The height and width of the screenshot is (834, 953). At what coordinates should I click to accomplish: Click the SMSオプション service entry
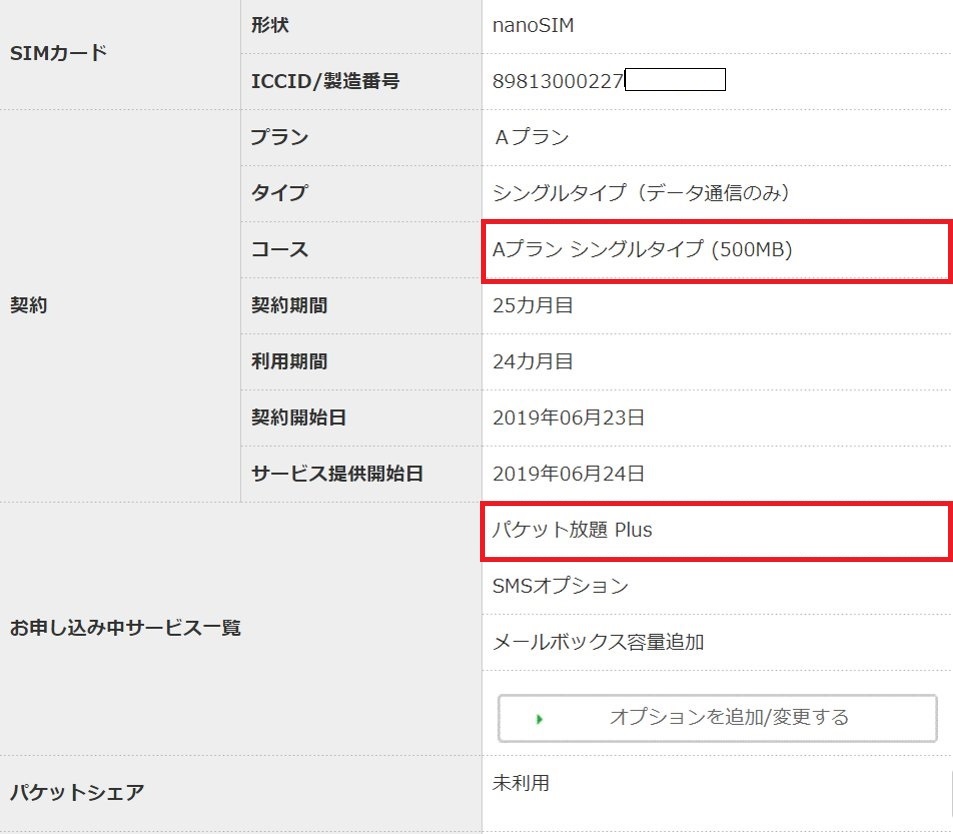pyautogui.click(x=560, y=586)
